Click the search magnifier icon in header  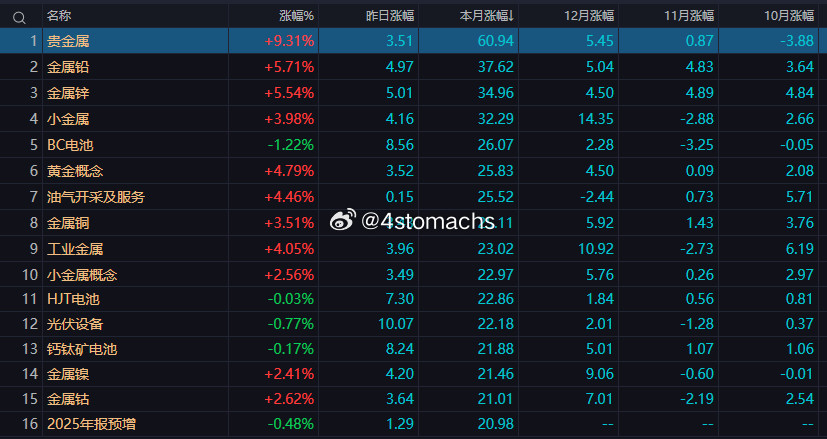click(x=20, y=18)
